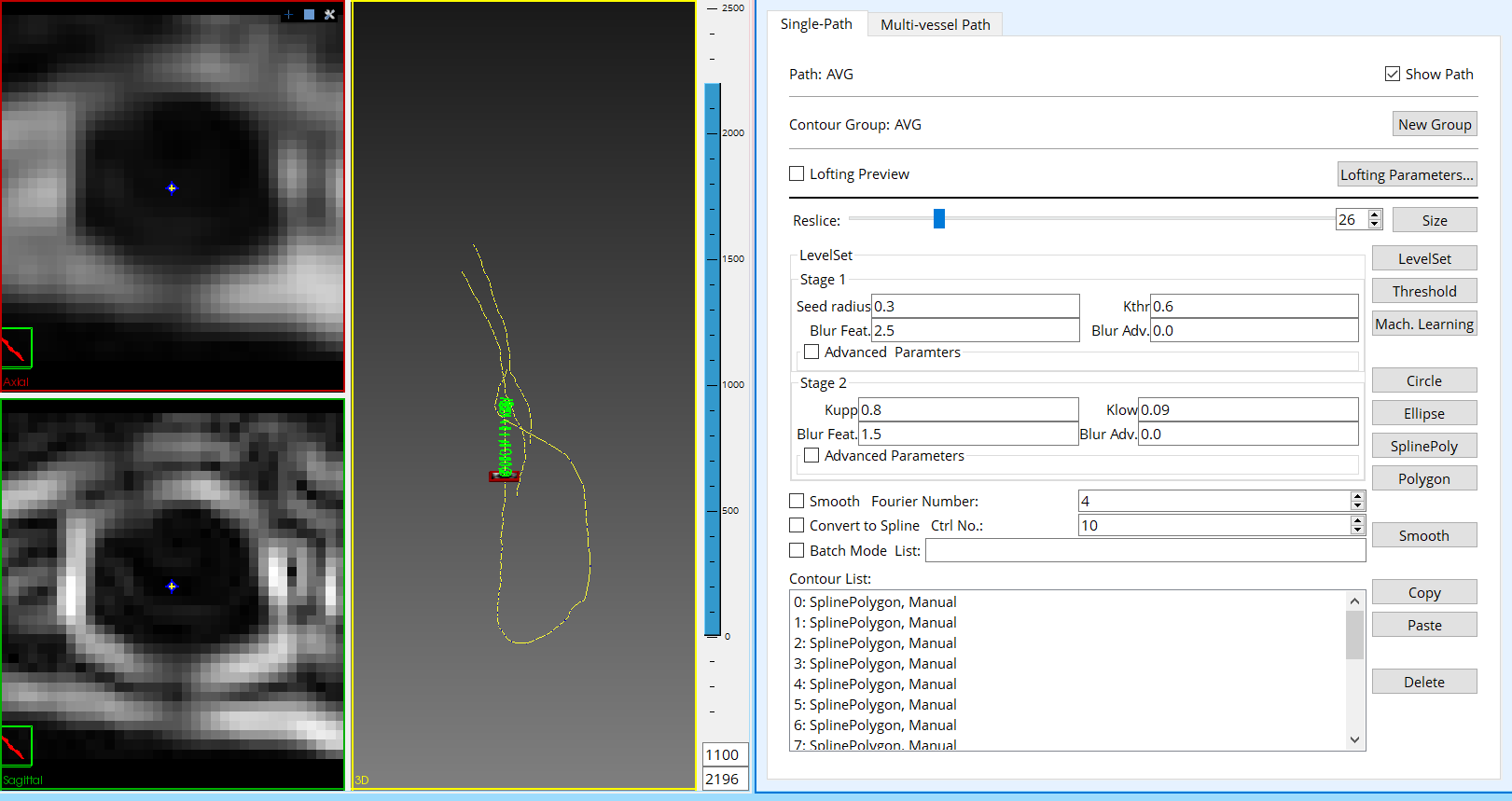The width and height of the screenshot is (1512, 801).
Task: Click the Size button
Action: click(1435, 220)
